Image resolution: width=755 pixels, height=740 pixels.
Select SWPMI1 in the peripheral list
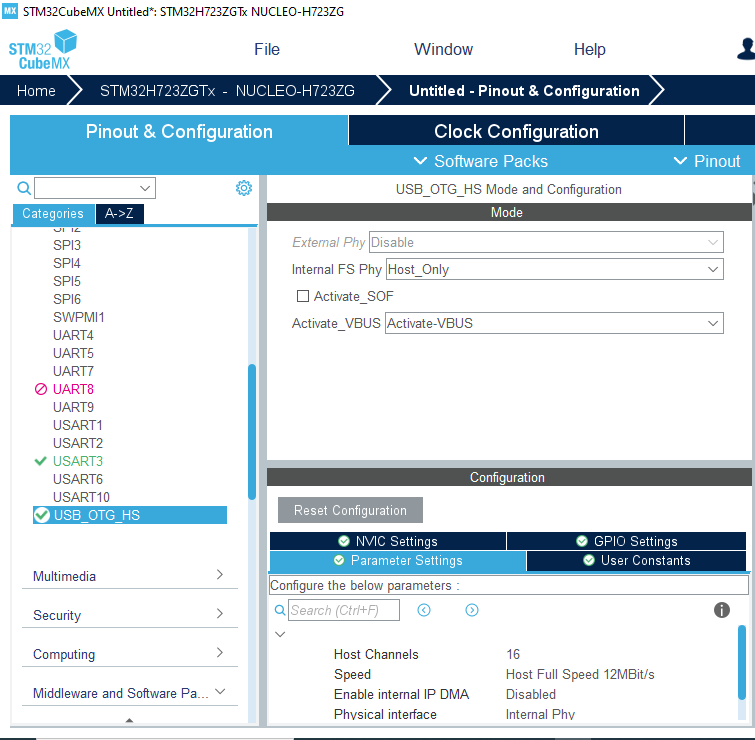pos(78,317)
